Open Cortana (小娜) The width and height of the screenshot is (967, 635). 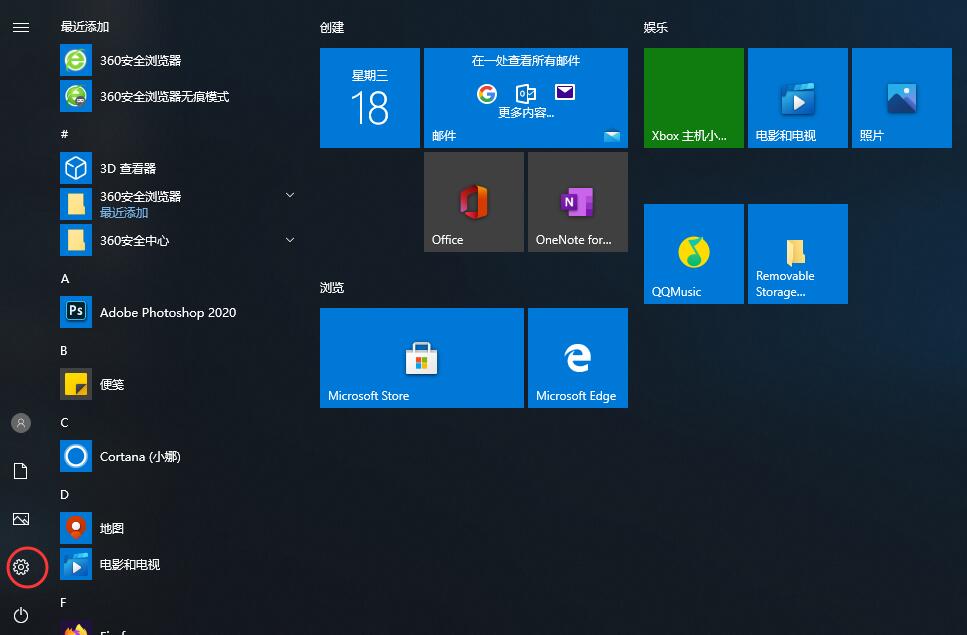179,456
